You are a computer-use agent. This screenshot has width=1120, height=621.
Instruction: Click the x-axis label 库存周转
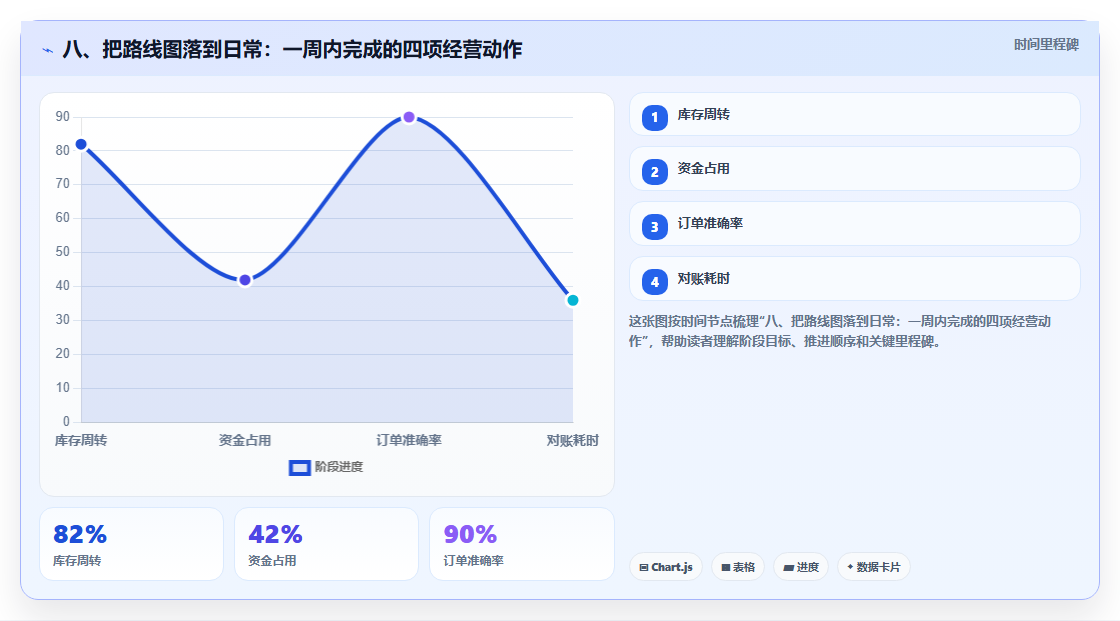click(x=81, y=440)
